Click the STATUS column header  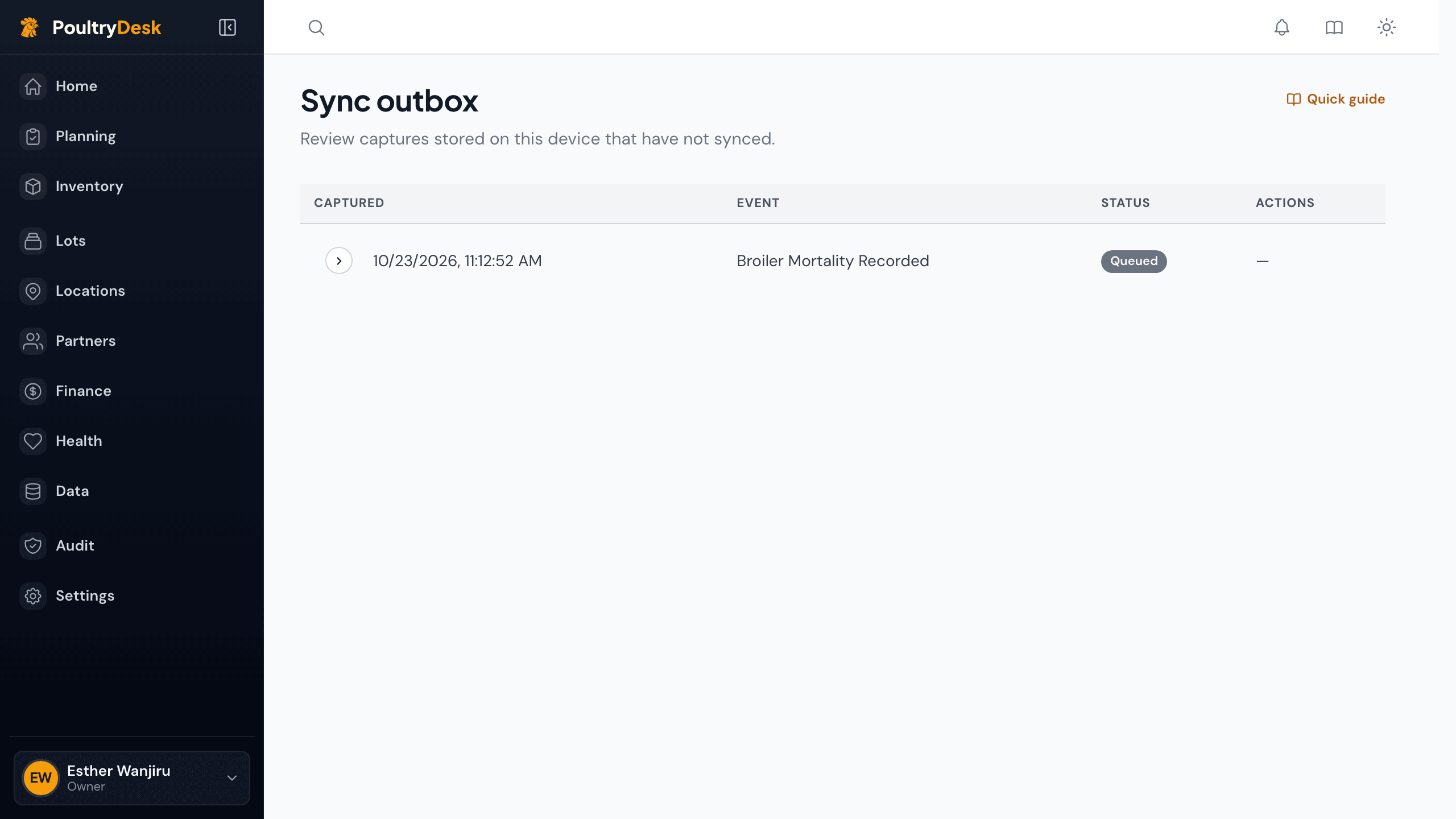click(x=1126, y=203)
